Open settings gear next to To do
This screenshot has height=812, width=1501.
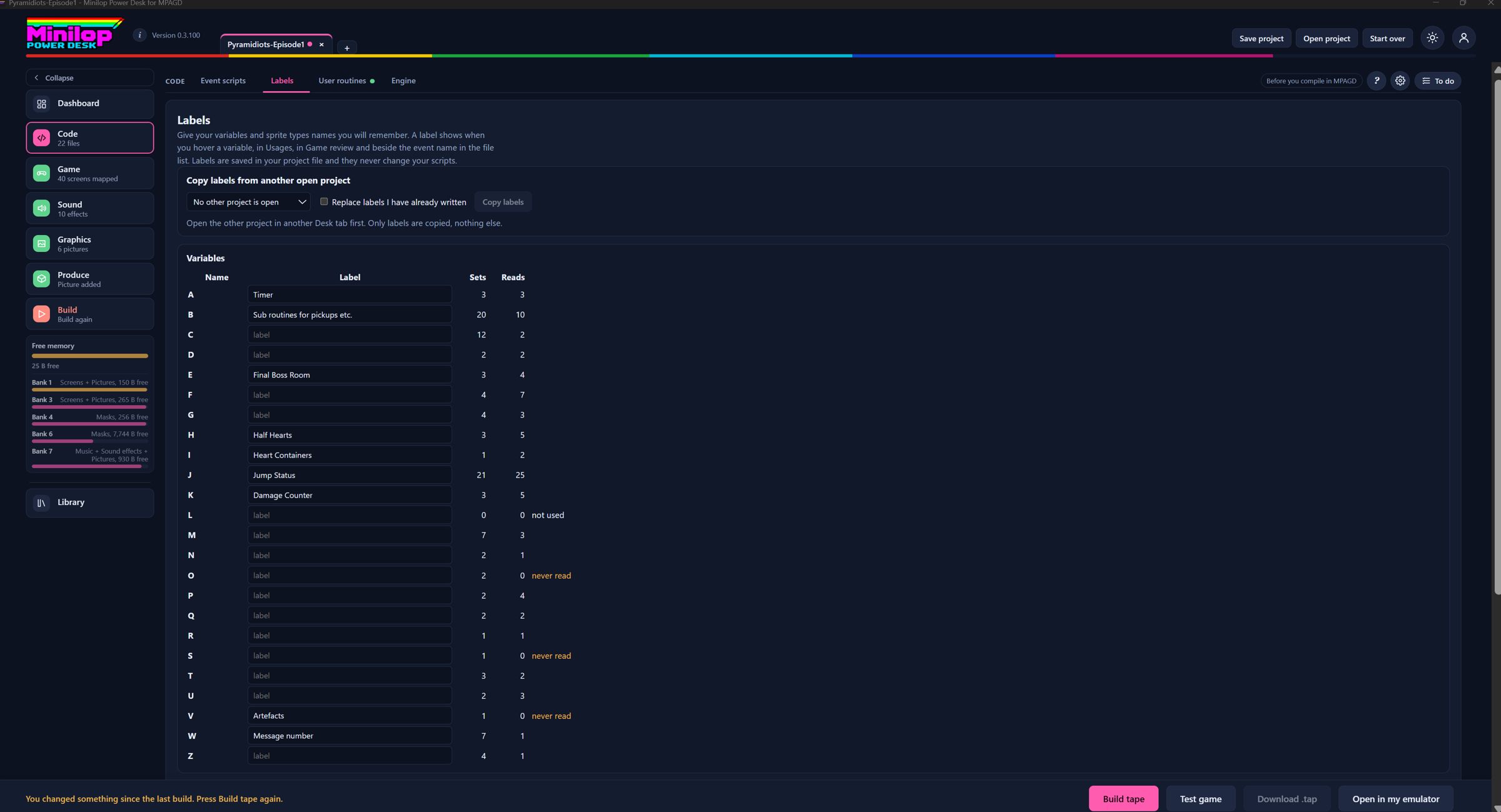(x=1400, y=81)
